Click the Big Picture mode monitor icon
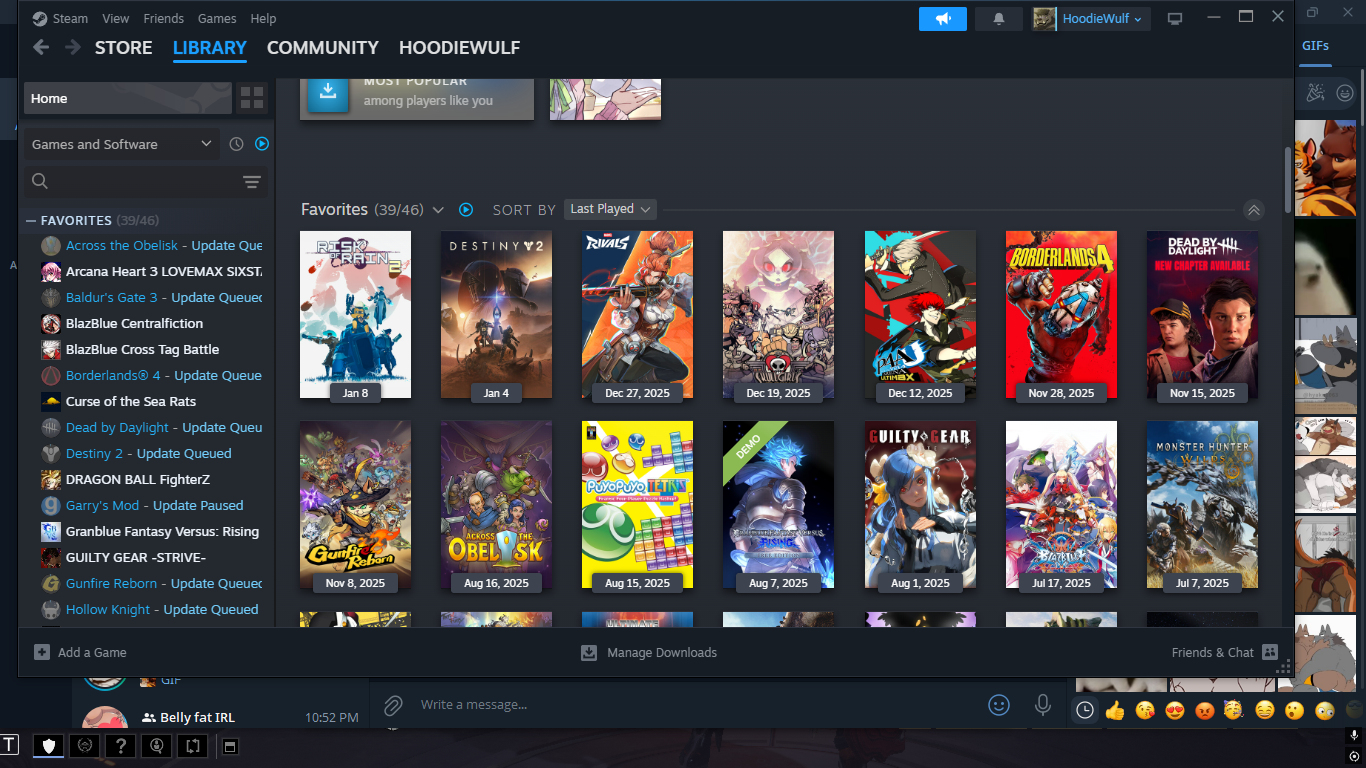The width and height of the screenshot is (1366, 768). click(x=1175, y=19)
